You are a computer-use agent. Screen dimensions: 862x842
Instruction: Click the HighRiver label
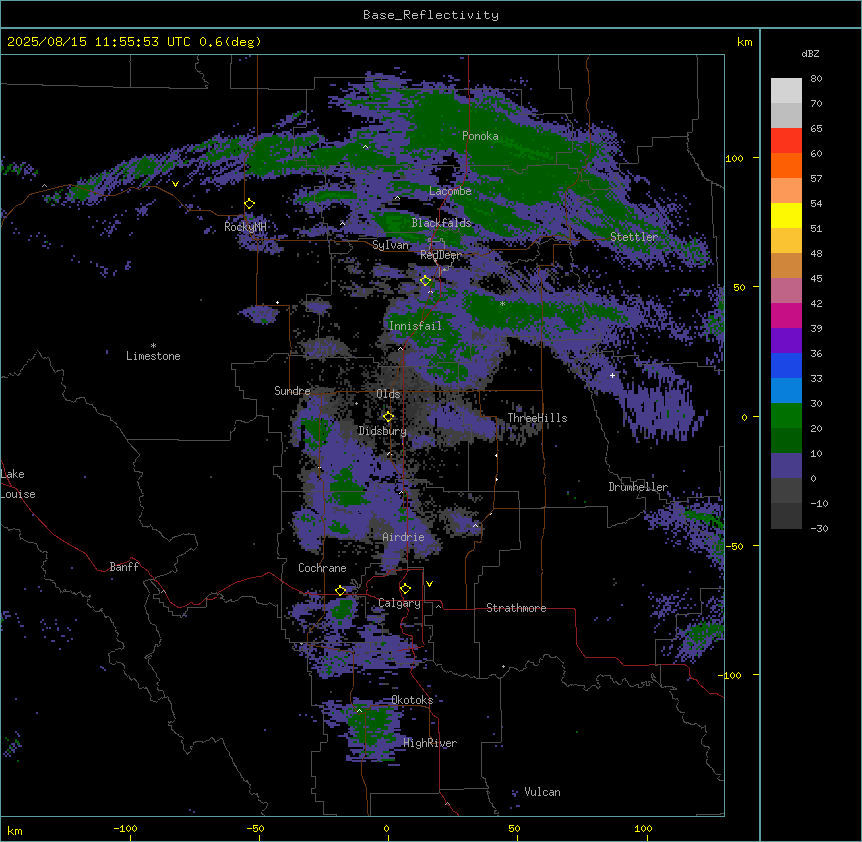(430, 743)
